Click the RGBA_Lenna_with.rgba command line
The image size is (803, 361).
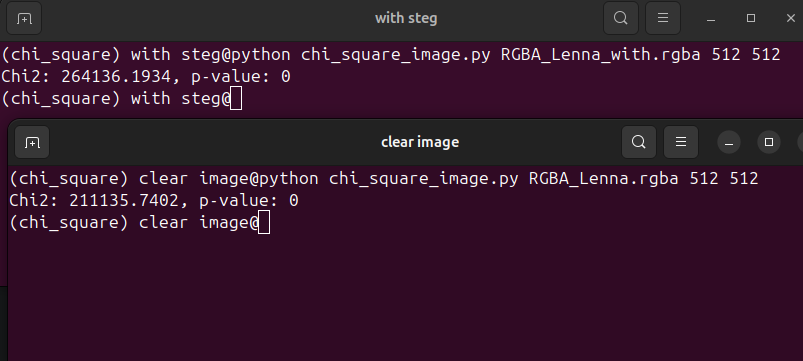click(x=391, y=55)
